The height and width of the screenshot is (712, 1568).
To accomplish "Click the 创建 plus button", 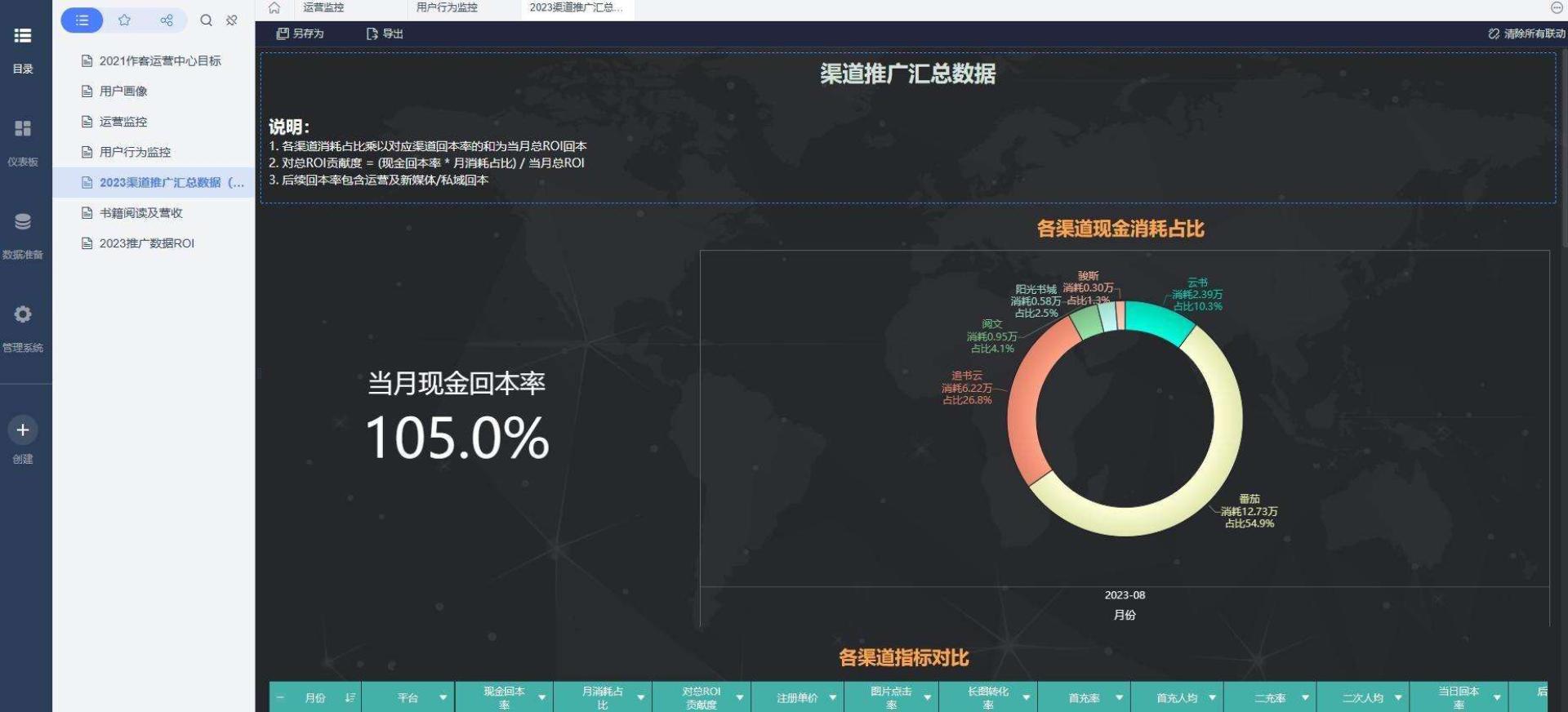I will pyautogui.click(x=23, y=430).
